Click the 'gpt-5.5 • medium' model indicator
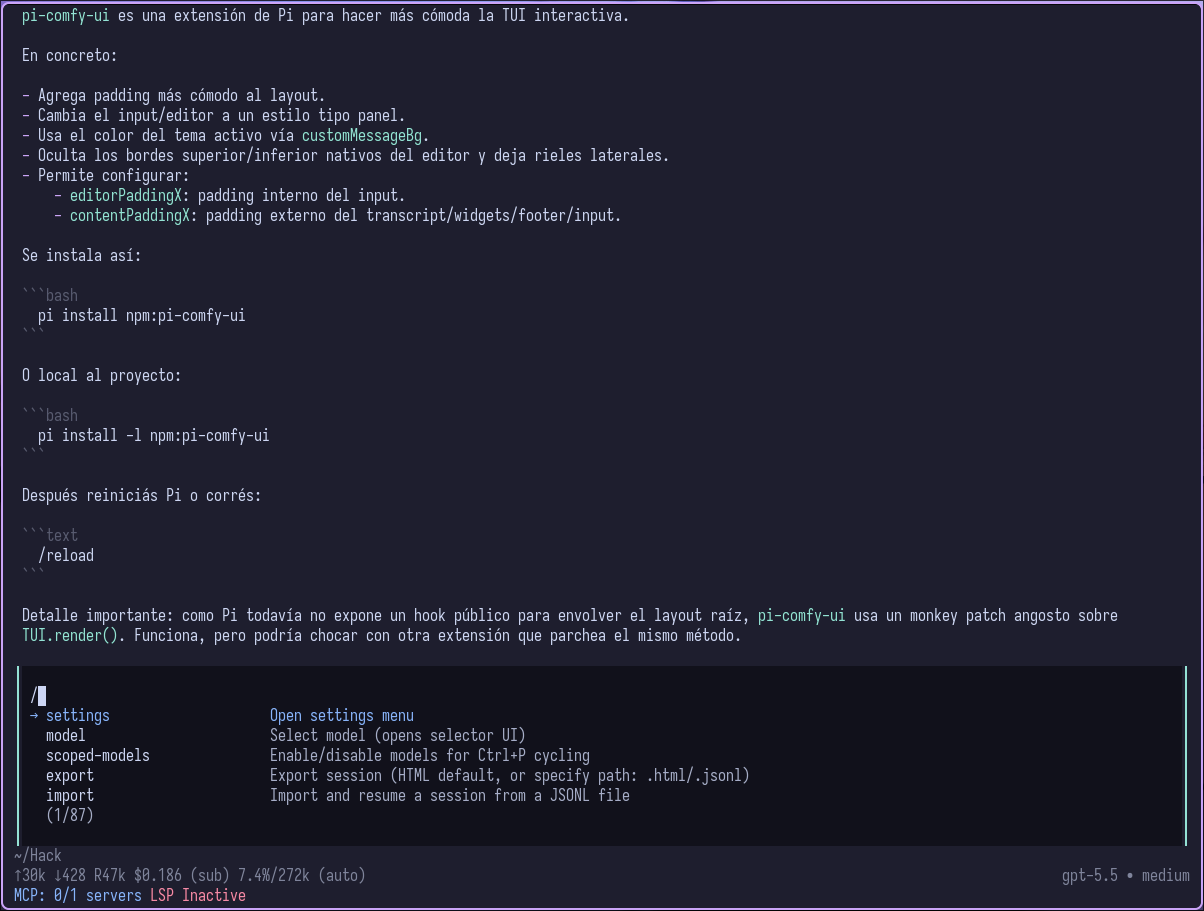The width and height of the screenshot is (1204, 911). pos(1126,876)
